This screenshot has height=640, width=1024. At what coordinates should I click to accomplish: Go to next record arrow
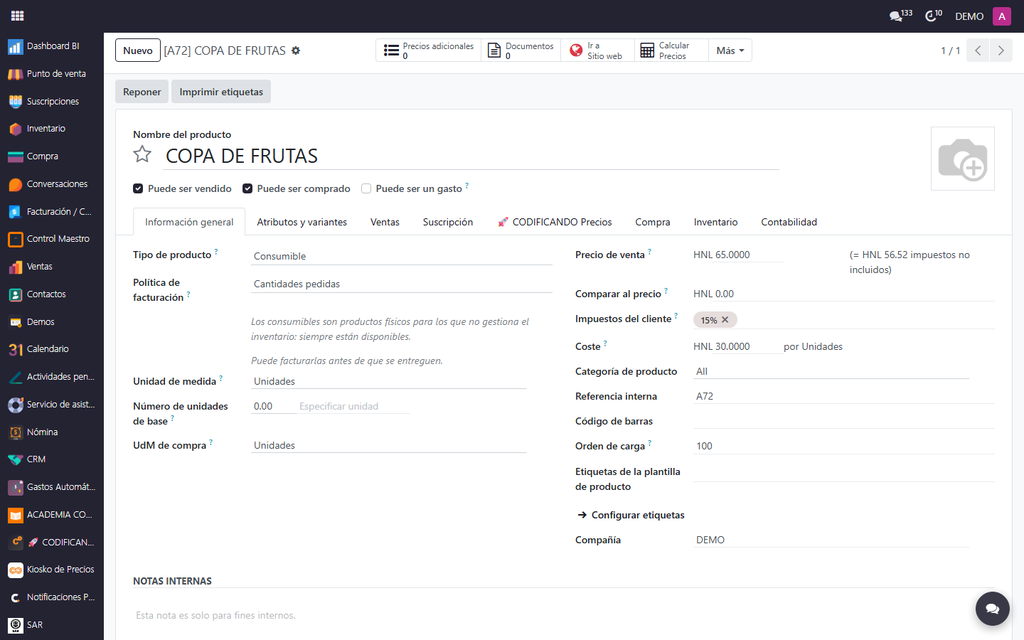[x=1000, y=50]
